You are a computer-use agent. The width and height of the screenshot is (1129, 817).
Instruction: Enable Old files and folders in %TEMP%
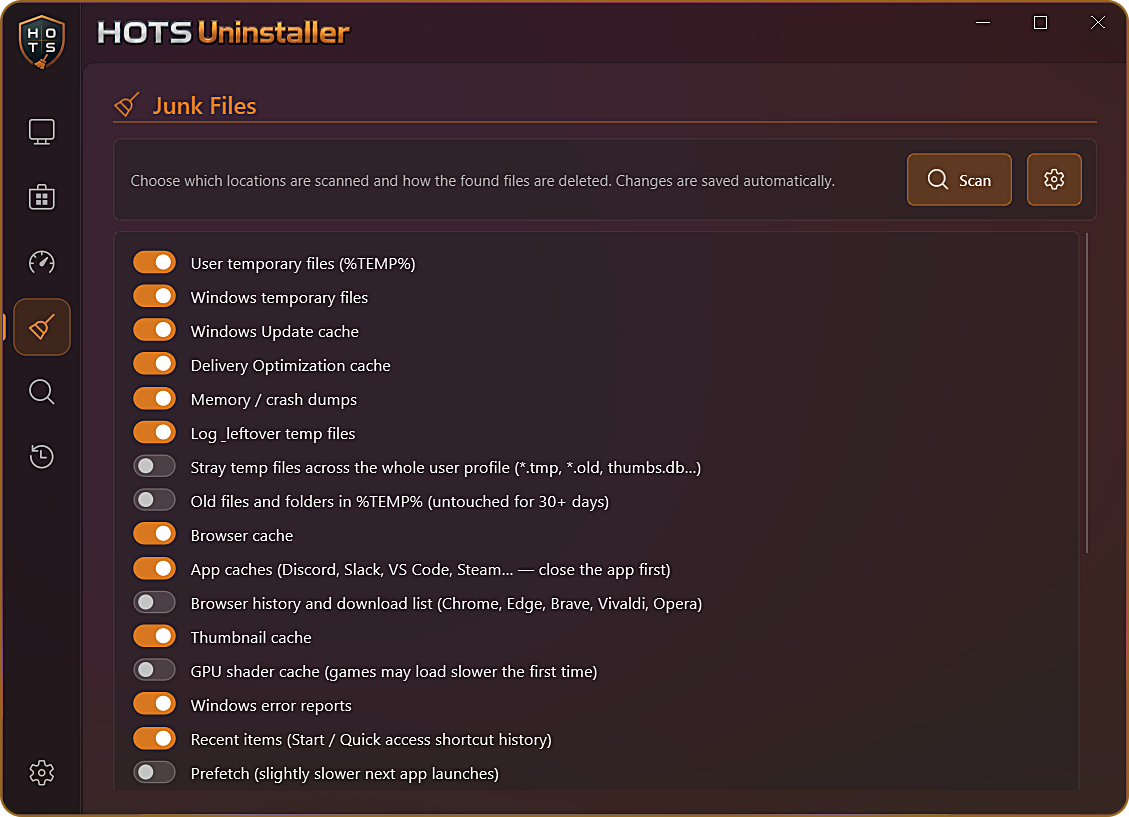[x=155, y=500]
